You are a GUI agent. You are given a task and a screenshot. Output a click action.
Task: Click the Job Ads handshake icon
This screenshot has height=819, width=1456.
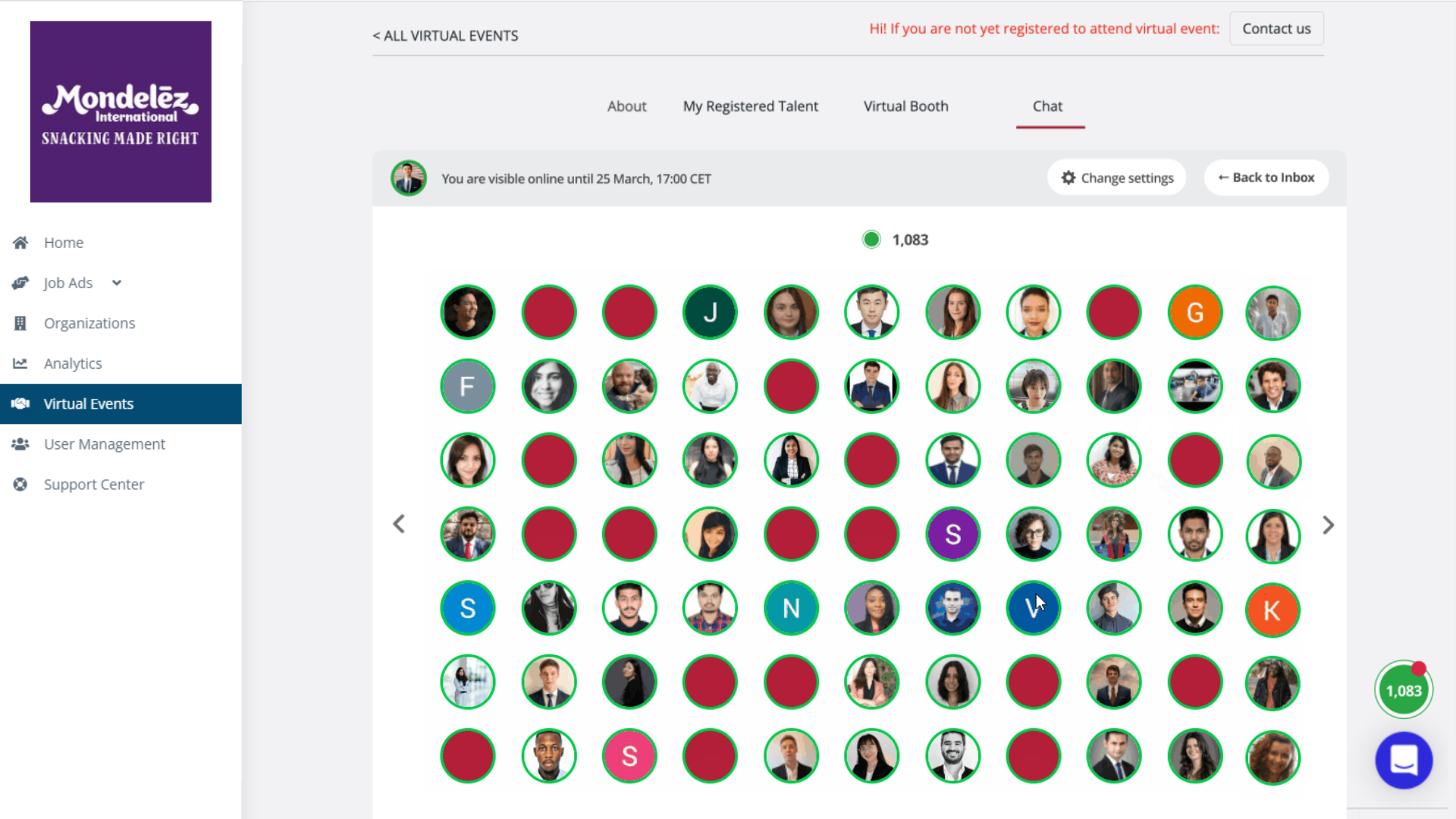pyautogui.click(x=20, y=283)
